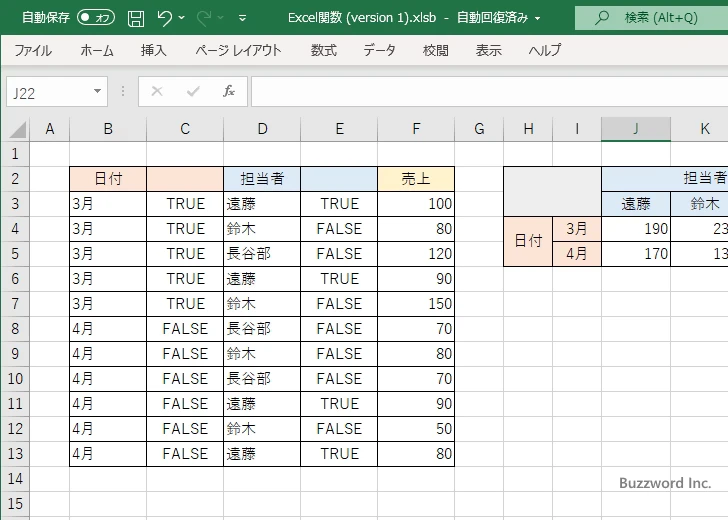This screenshot has width=728, height=520.
Task: Click the 4月 label cell in I5
Action: click(577, 254)
